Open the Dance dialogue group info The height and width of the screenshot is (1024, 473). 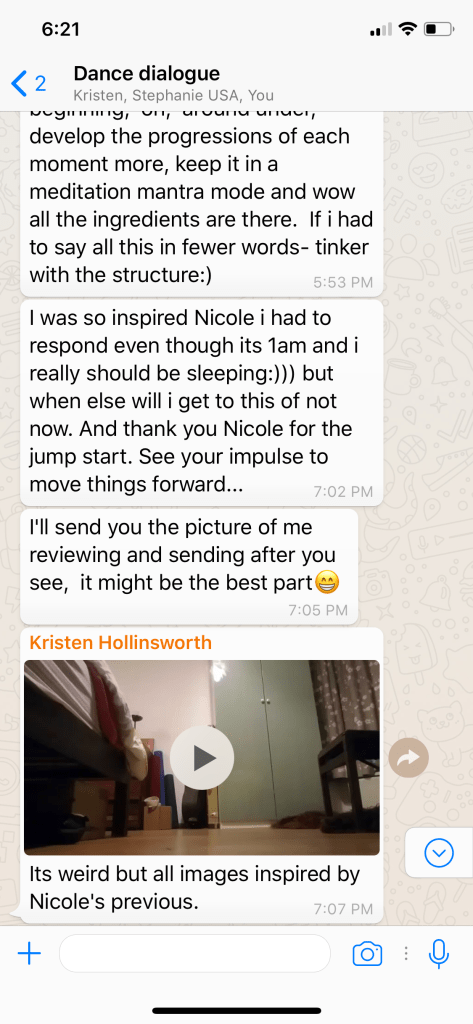(x=146, y=73)
